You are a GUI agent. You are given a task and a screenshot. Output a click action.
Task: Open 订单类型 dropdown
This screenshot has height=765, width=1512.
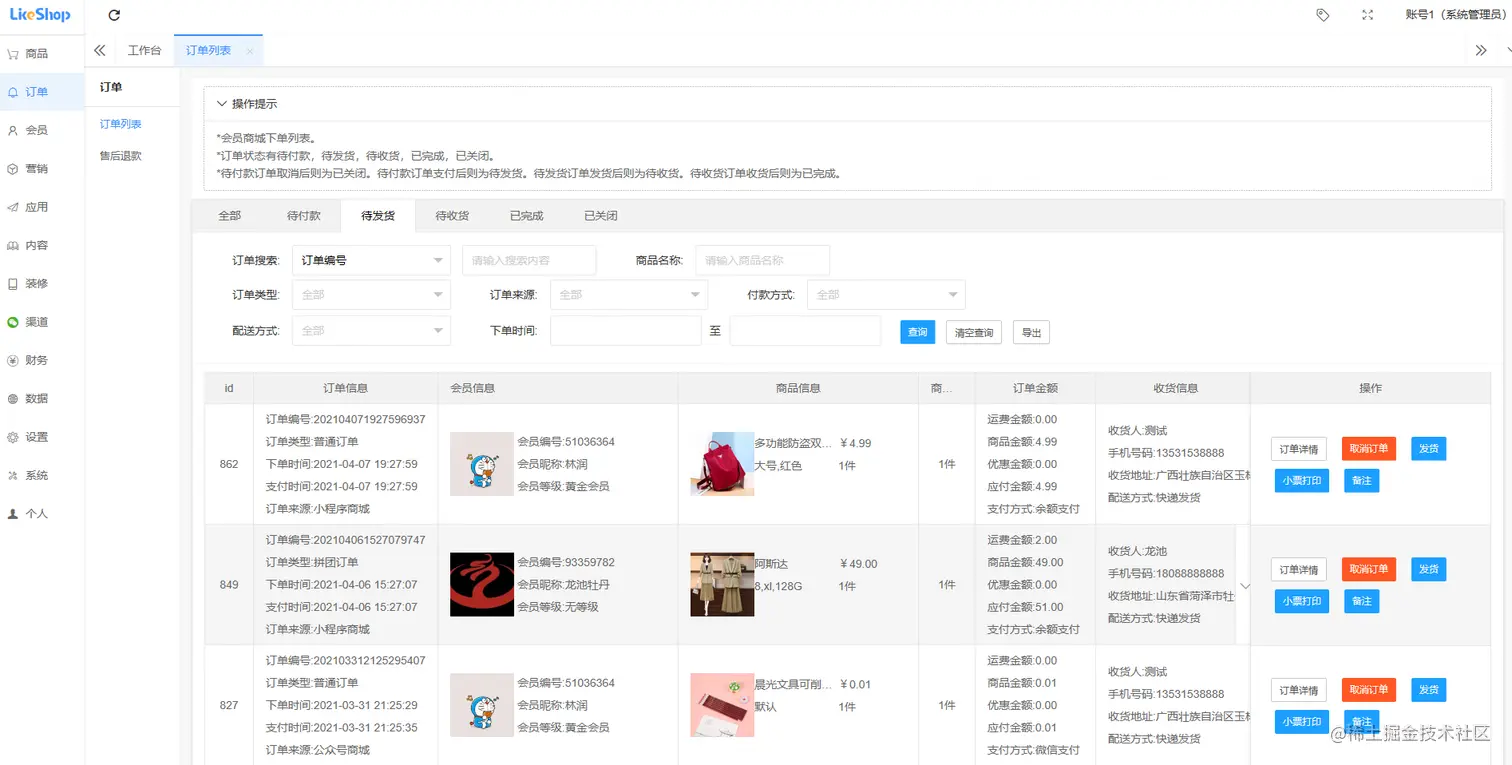[x=370, y=295]
